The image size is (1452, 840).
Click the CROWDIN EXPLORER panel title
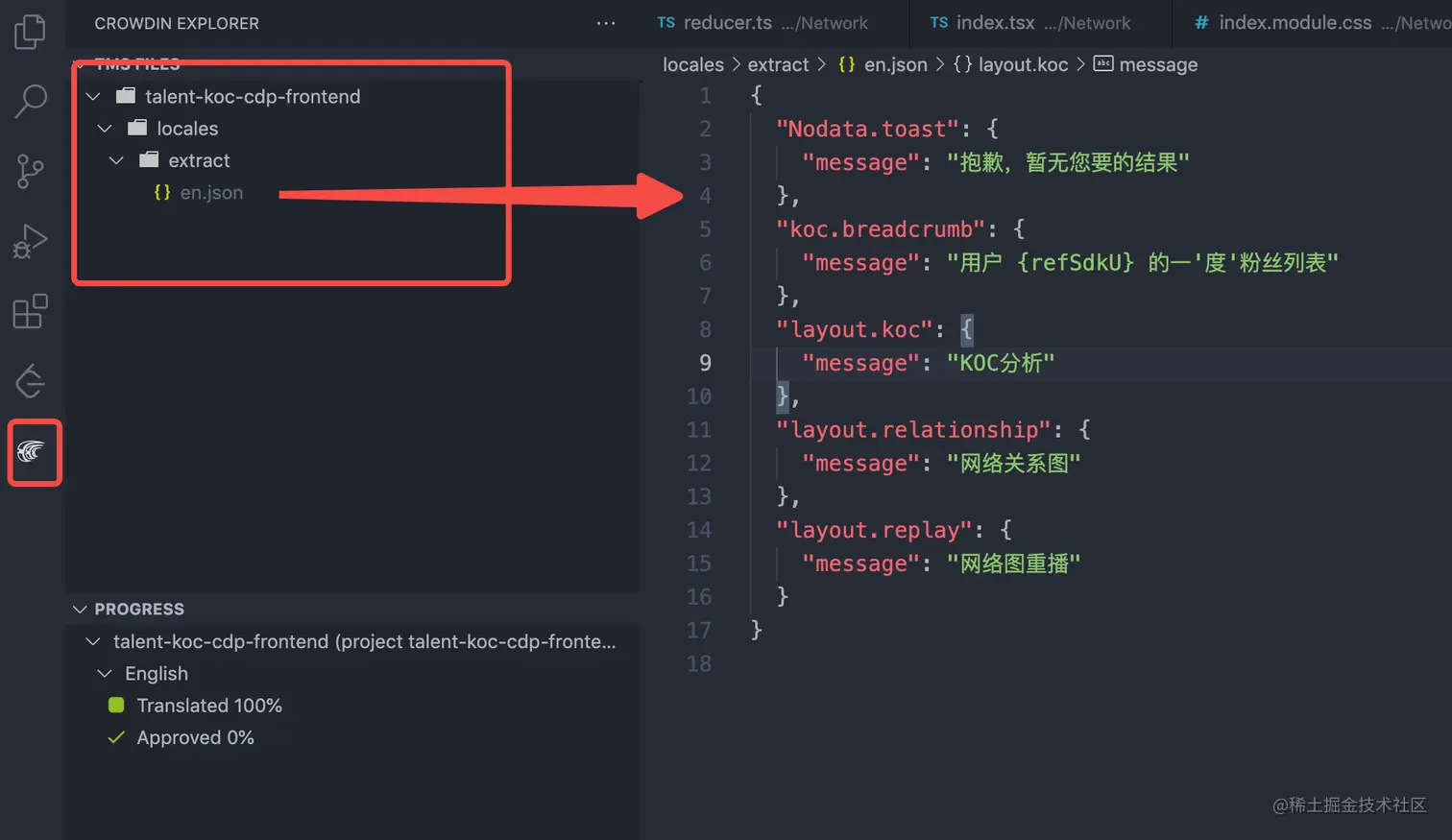[177, 23]
